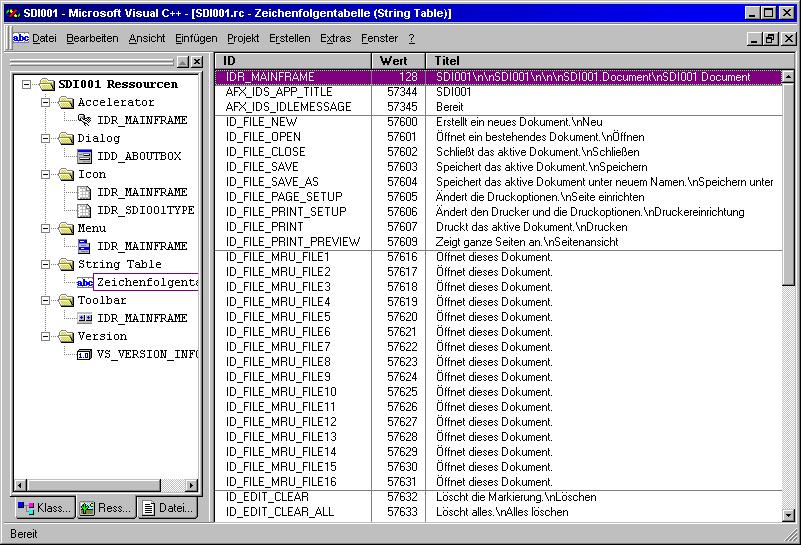This screenshot has width=801, height=545.
Task: Open the ? help menu
Action: 412,38
